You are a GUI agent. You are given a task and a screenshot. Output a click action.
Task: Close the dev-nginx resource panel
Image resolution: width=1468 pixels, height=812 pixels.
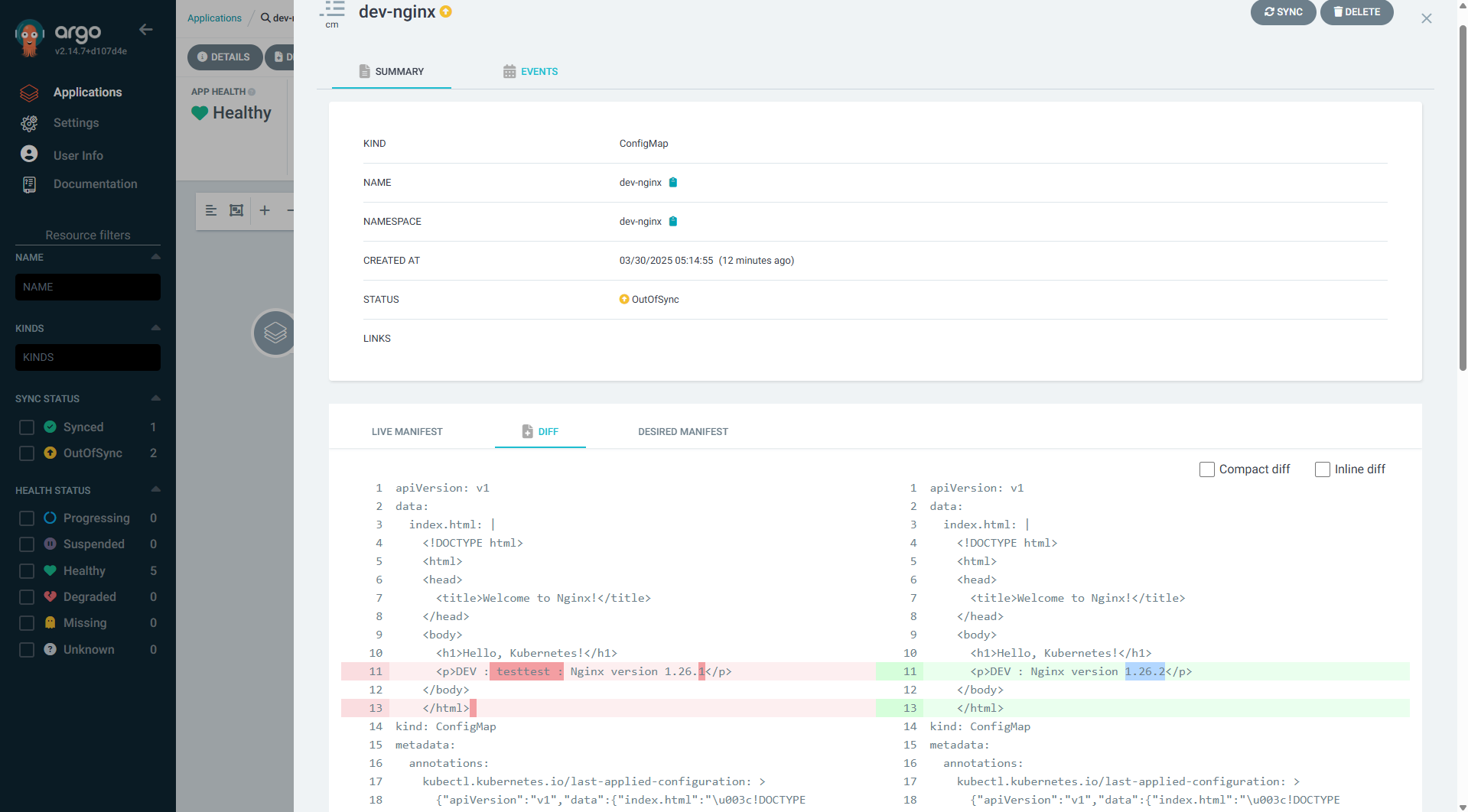coord(1427,18)
